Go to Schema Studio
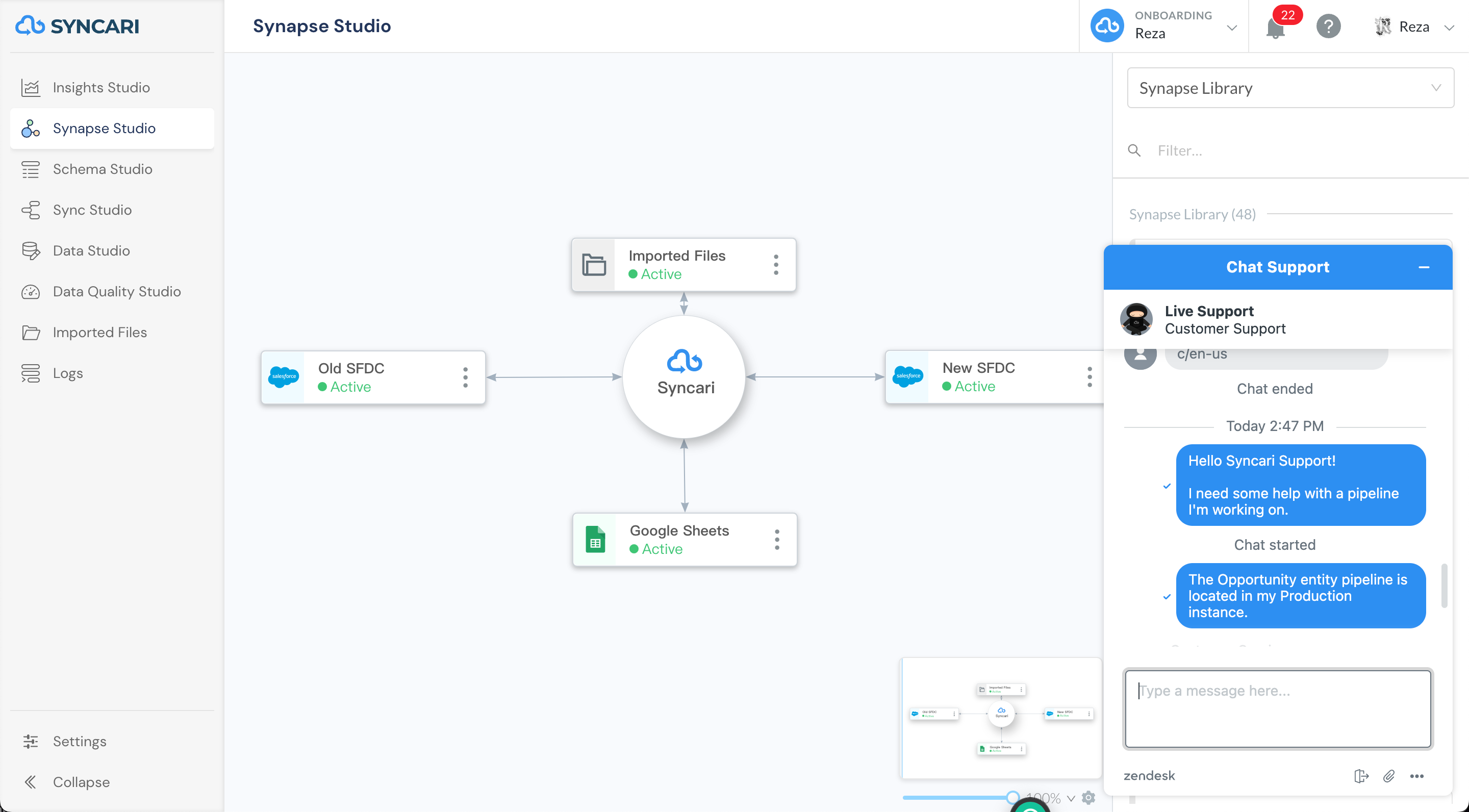The height and width of the screenshot is (812, 1469). 112,169
